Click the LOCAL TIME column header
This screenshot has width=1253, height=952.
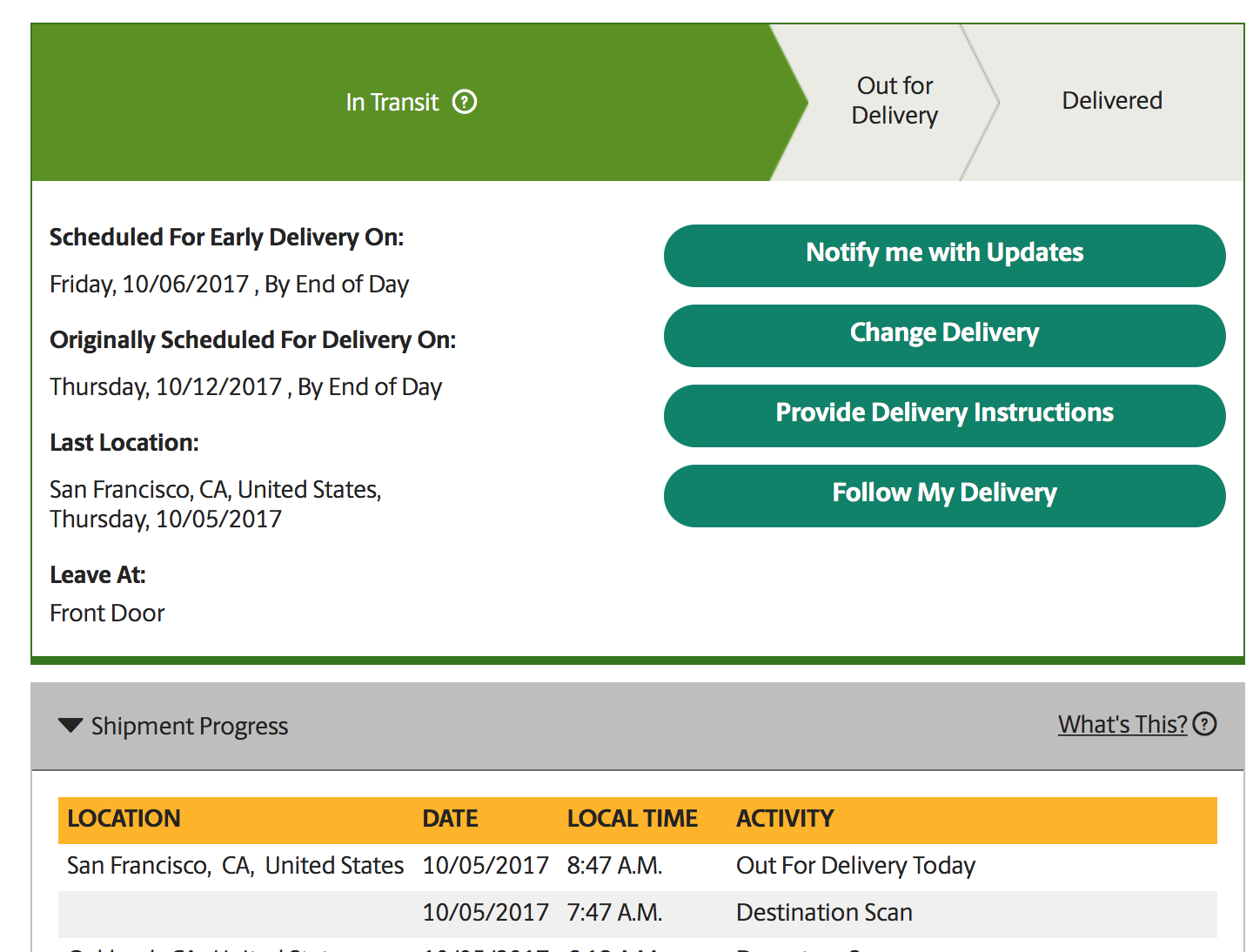click(x=633, y=819)
